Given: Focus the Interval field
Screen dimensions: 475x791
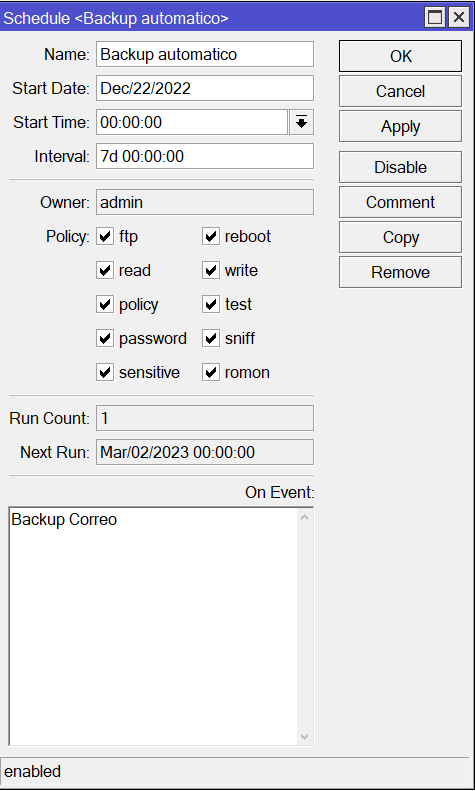Looking at the screenshot, I should pos(205,156).
